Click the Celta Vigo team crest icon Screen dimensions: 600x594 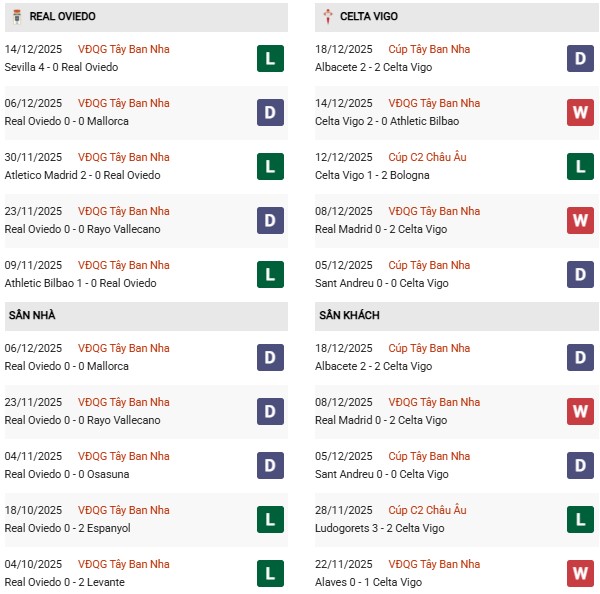coord(329,17)
